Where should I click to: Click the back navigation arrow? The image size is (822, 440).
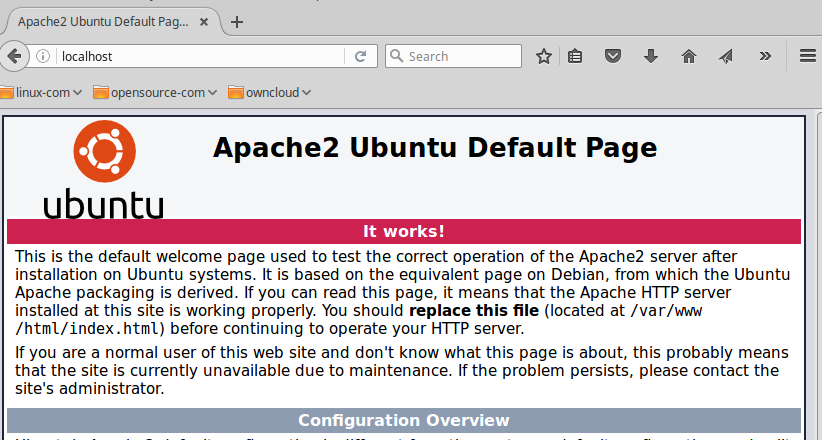tap(14, 57)
